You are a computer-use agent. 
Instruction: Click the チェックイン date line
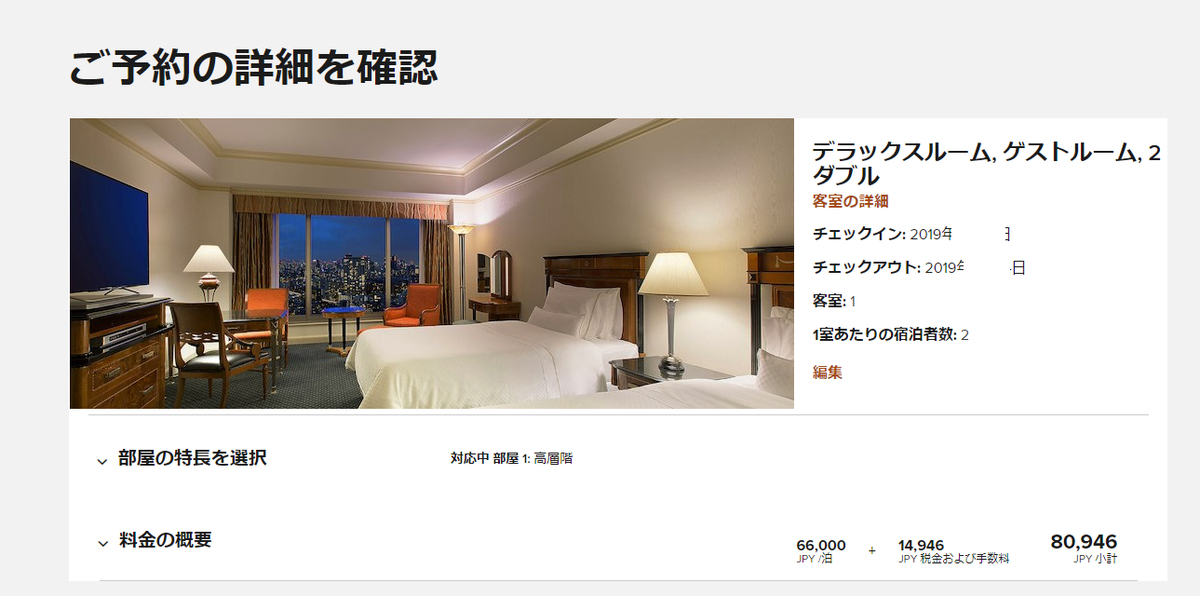click(912, 234)
